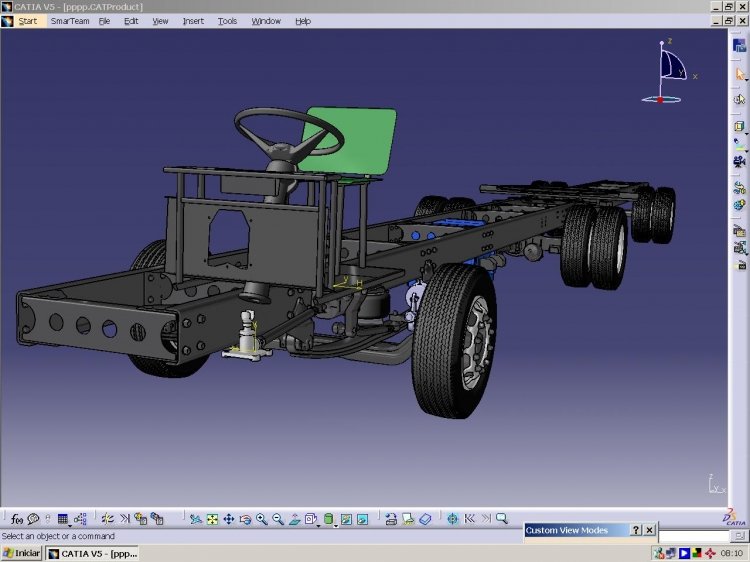Viewport: 750px width, 562px height.
Task: Activate the Rotate view icon
Action: coord(245,519)
